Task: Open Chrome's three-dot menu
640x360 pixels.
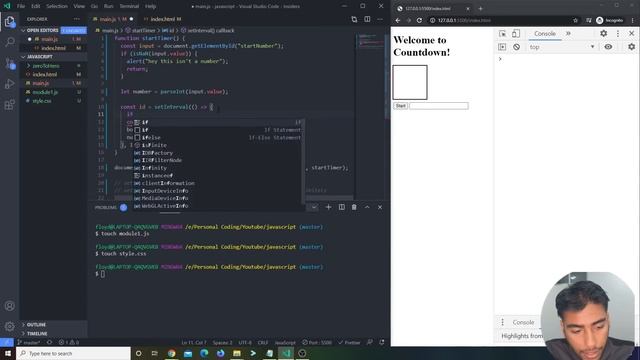Action: tap(633, 20)
